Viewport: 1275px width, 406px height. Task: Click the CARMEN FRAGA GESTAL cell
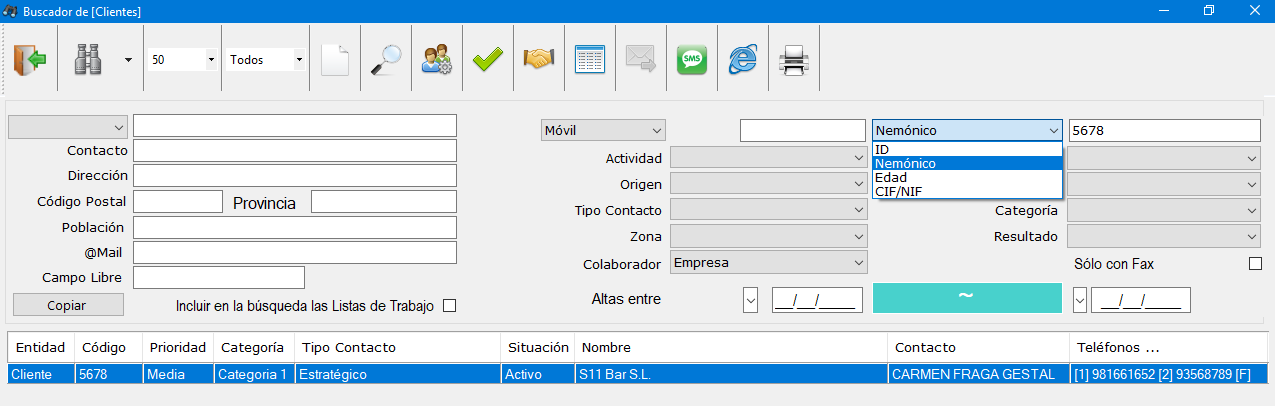979,374
